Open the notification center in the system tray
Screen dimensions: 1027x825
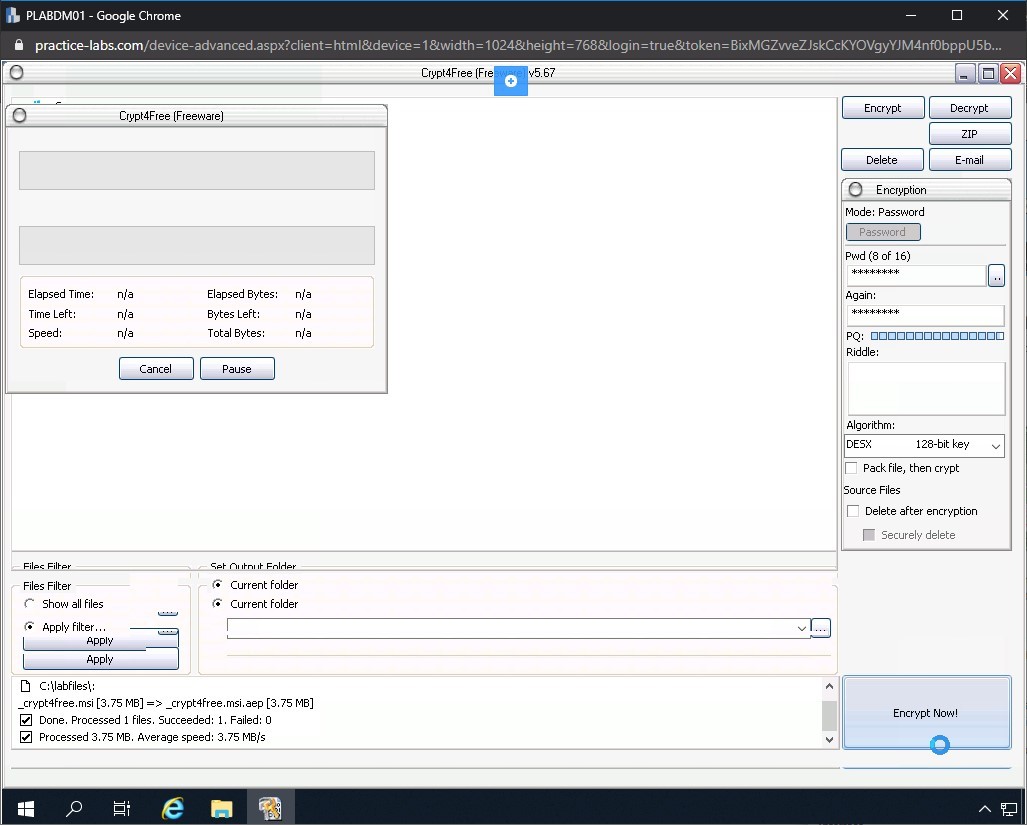(1009, 808)
